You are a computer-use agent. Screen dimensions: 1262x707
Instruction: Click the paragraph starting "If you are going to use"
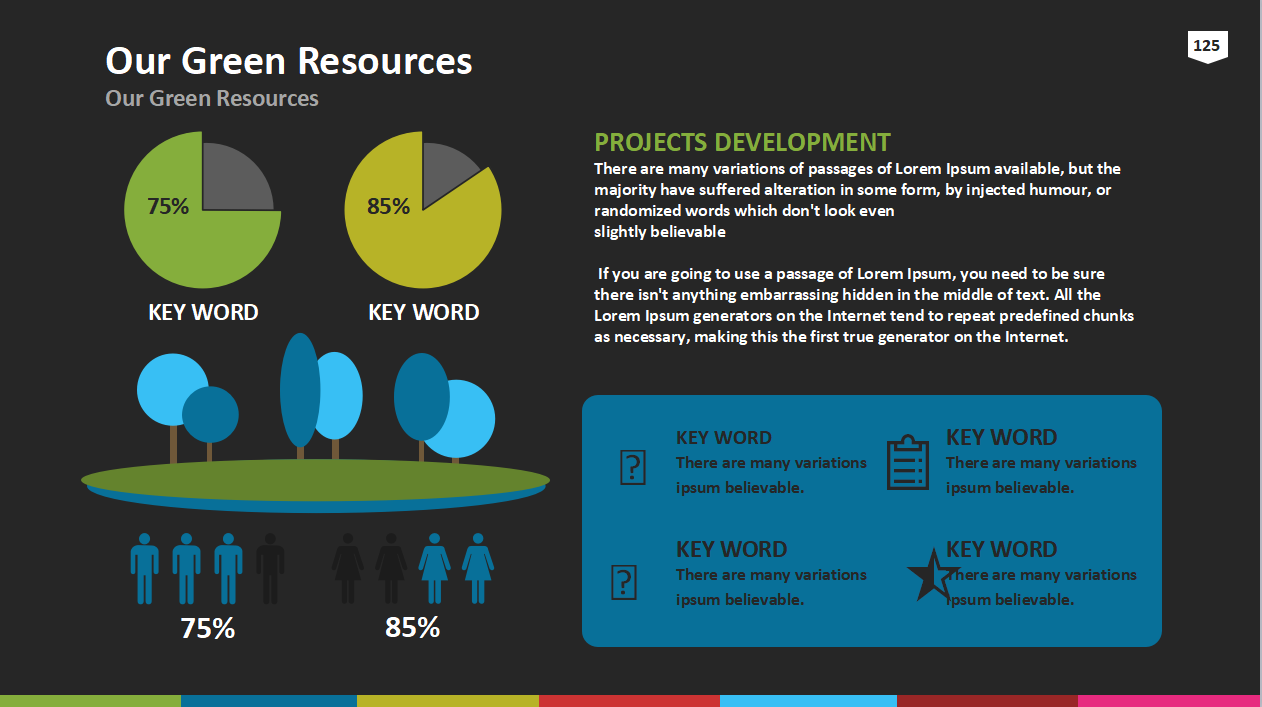point(864,305)
